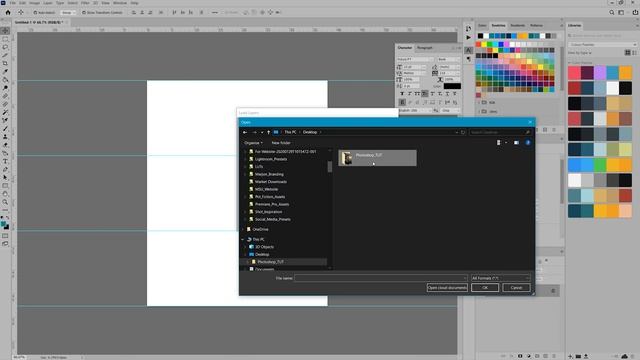Viewport: 640px width, 360px height.
Task: Select the Horizontal Type tool
Action: 5,162
